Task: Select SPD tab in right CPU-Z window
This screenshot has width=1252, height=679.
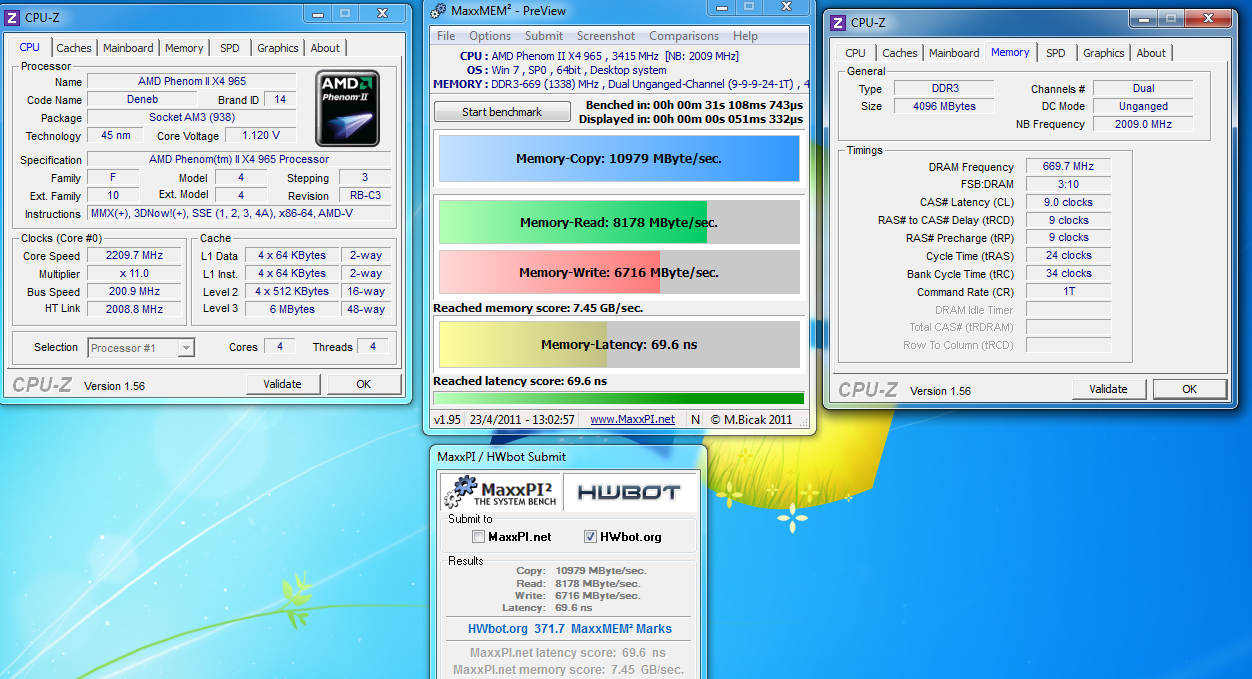Action: point(1056,53)
